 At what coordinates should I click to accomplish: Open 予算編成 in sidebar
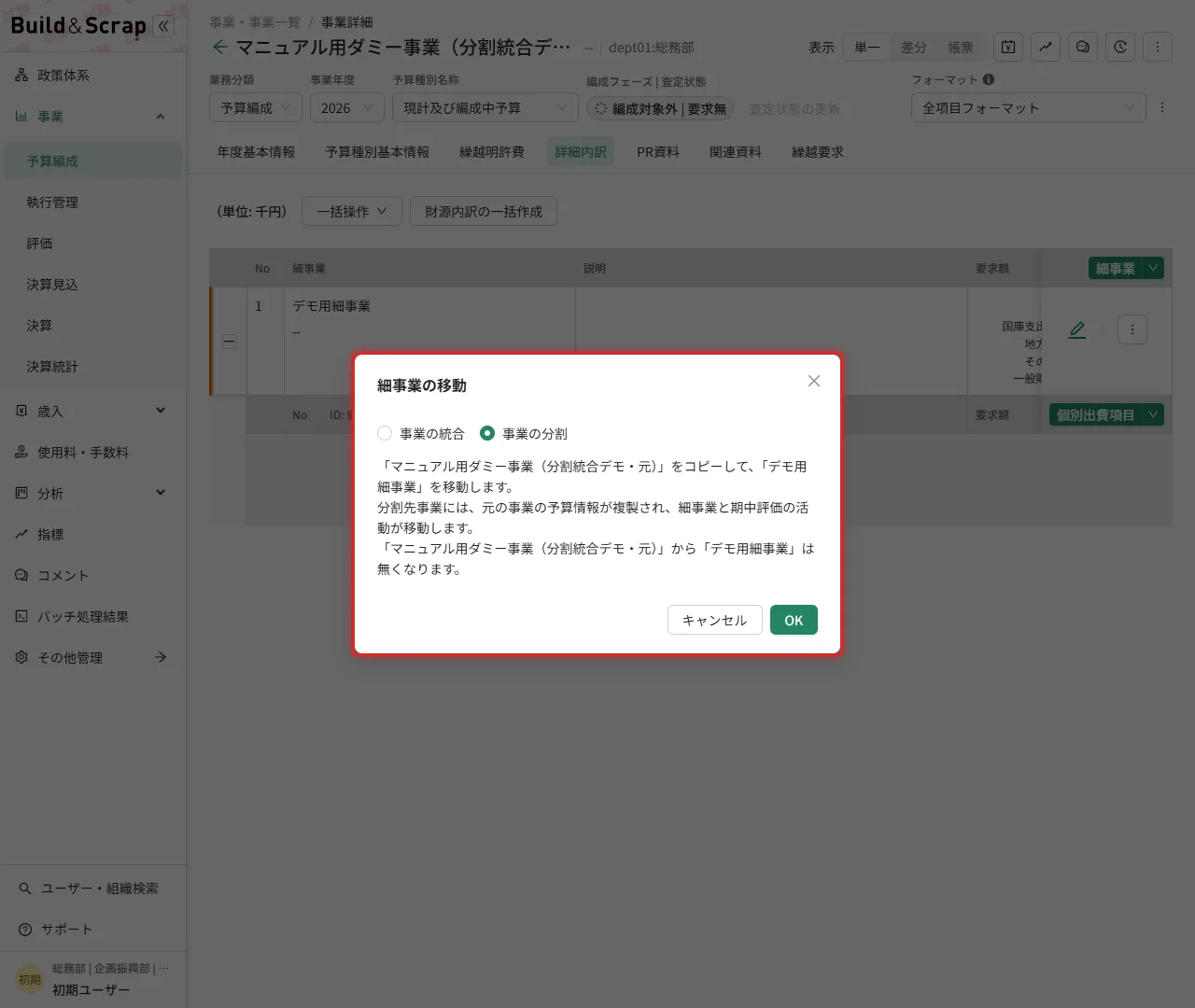(92, 161)
